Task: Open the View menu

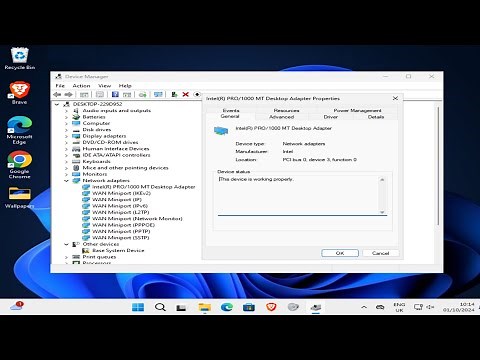Action: [104, 86]
